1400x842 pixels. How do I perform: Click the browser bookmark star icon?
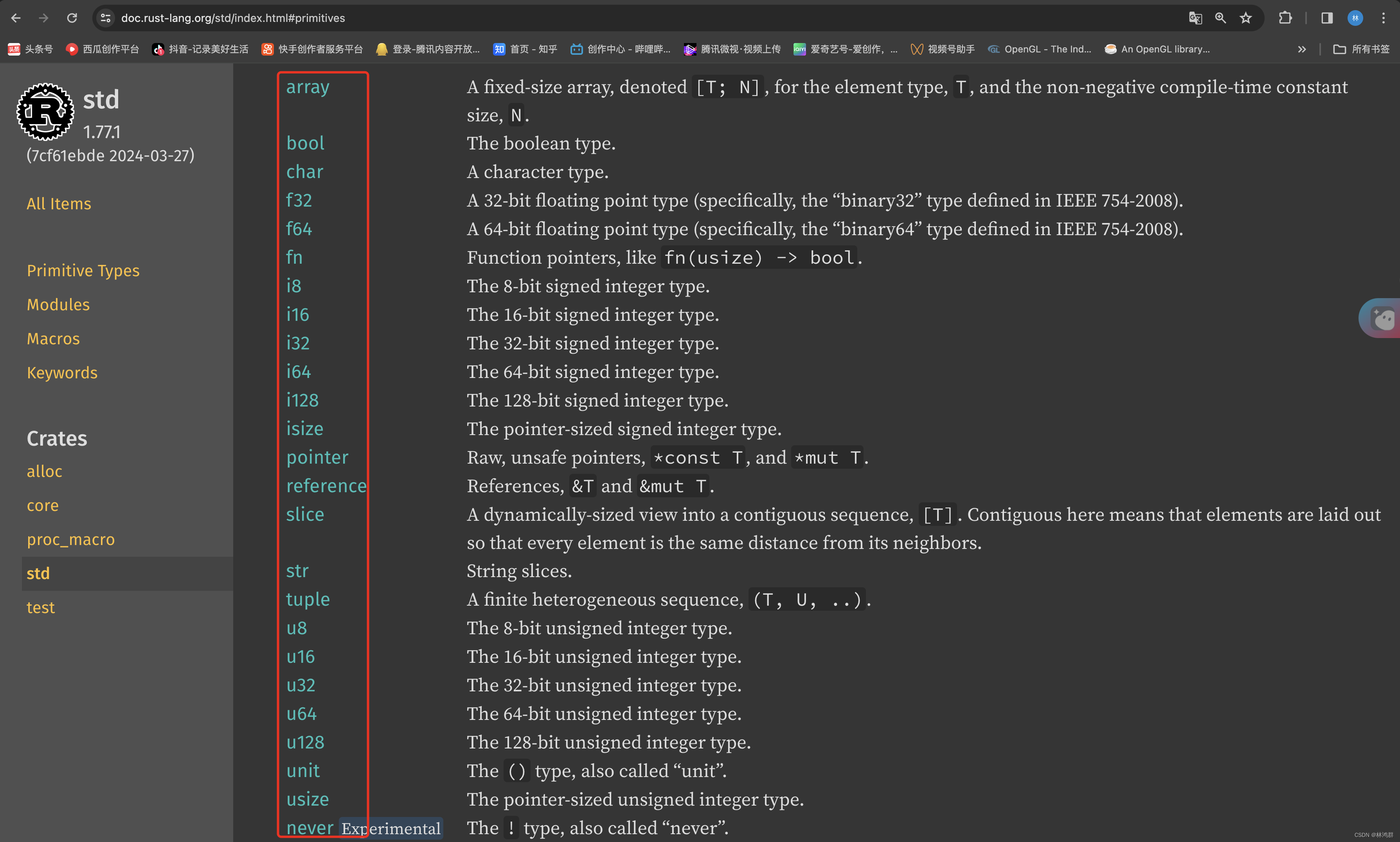pyautogui.click(x=1246, y=17)
